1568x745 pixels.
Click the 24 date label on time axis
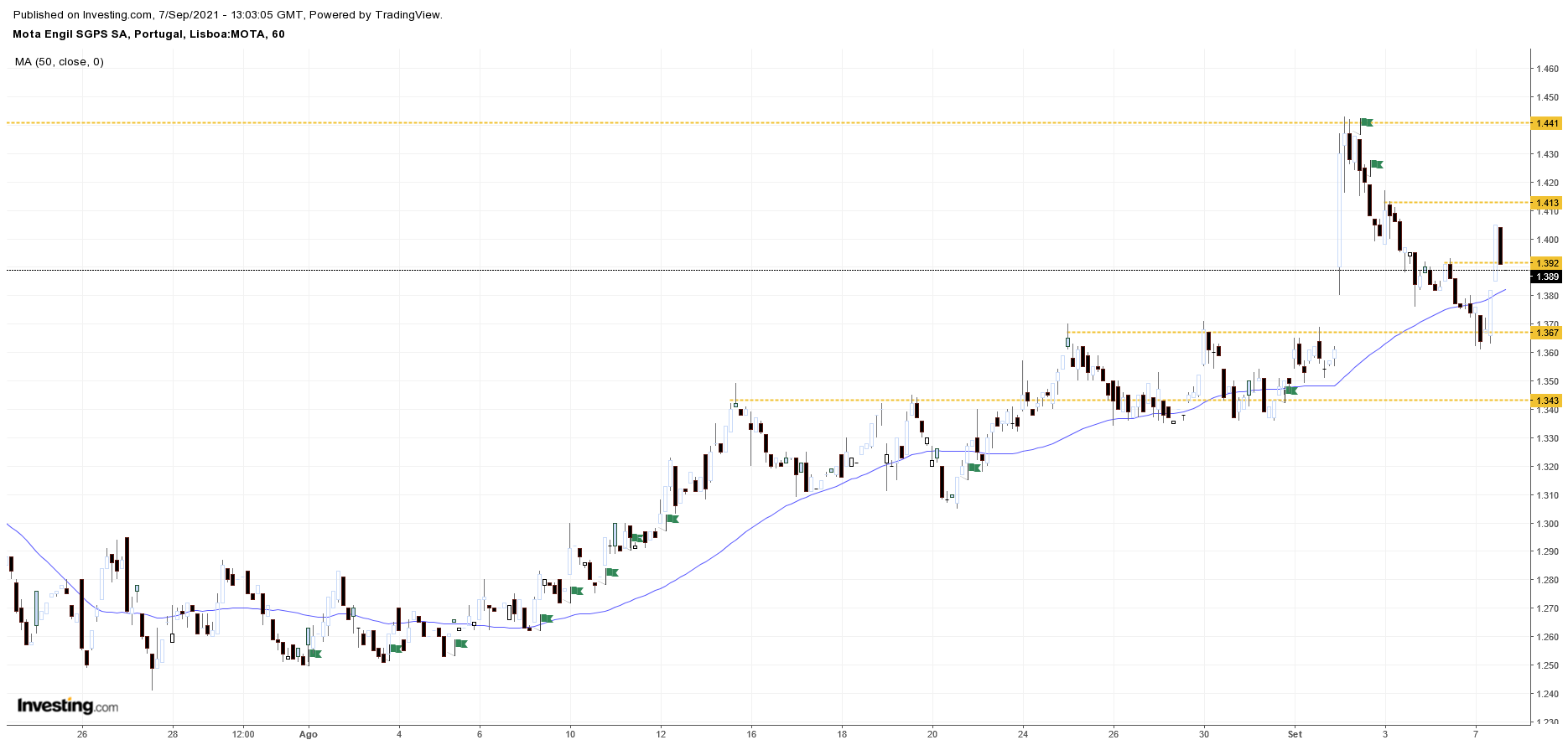[x=1023, y=735]
